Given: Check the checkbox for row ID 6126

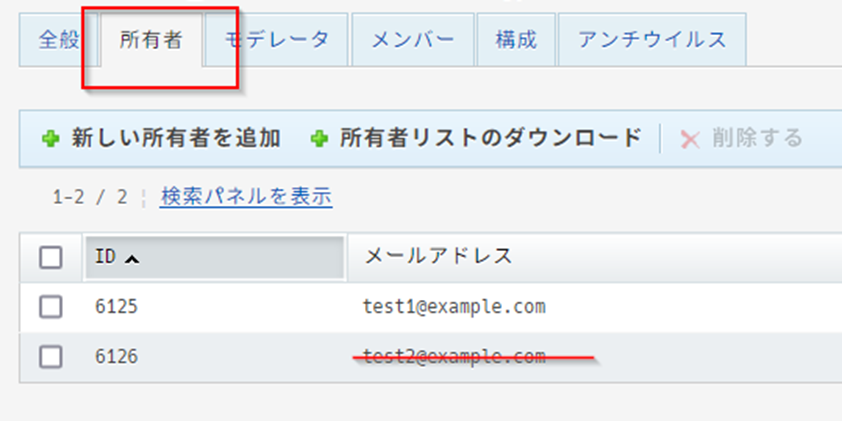Looking at the screenshot, I should point(51,356).
